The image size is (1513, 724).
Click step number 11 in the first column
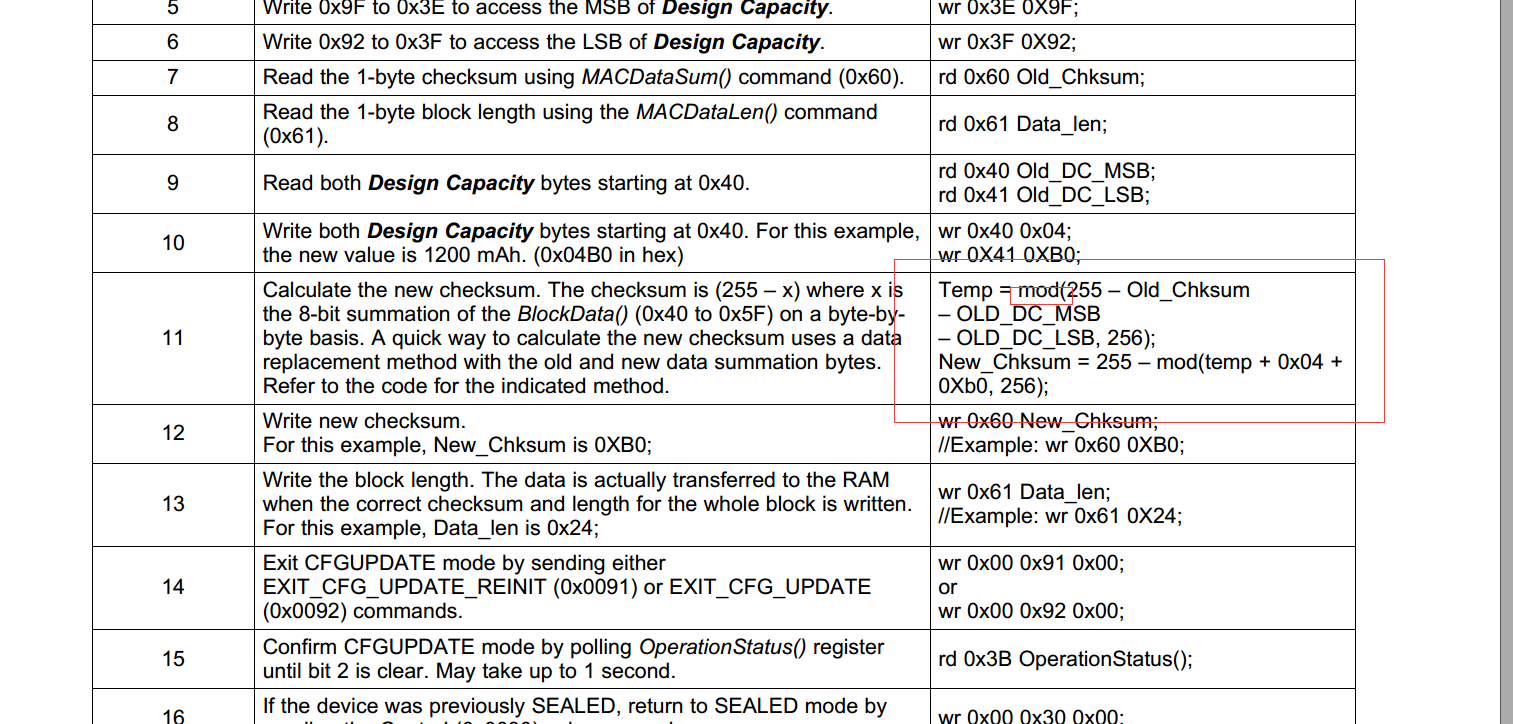(173, 338)
